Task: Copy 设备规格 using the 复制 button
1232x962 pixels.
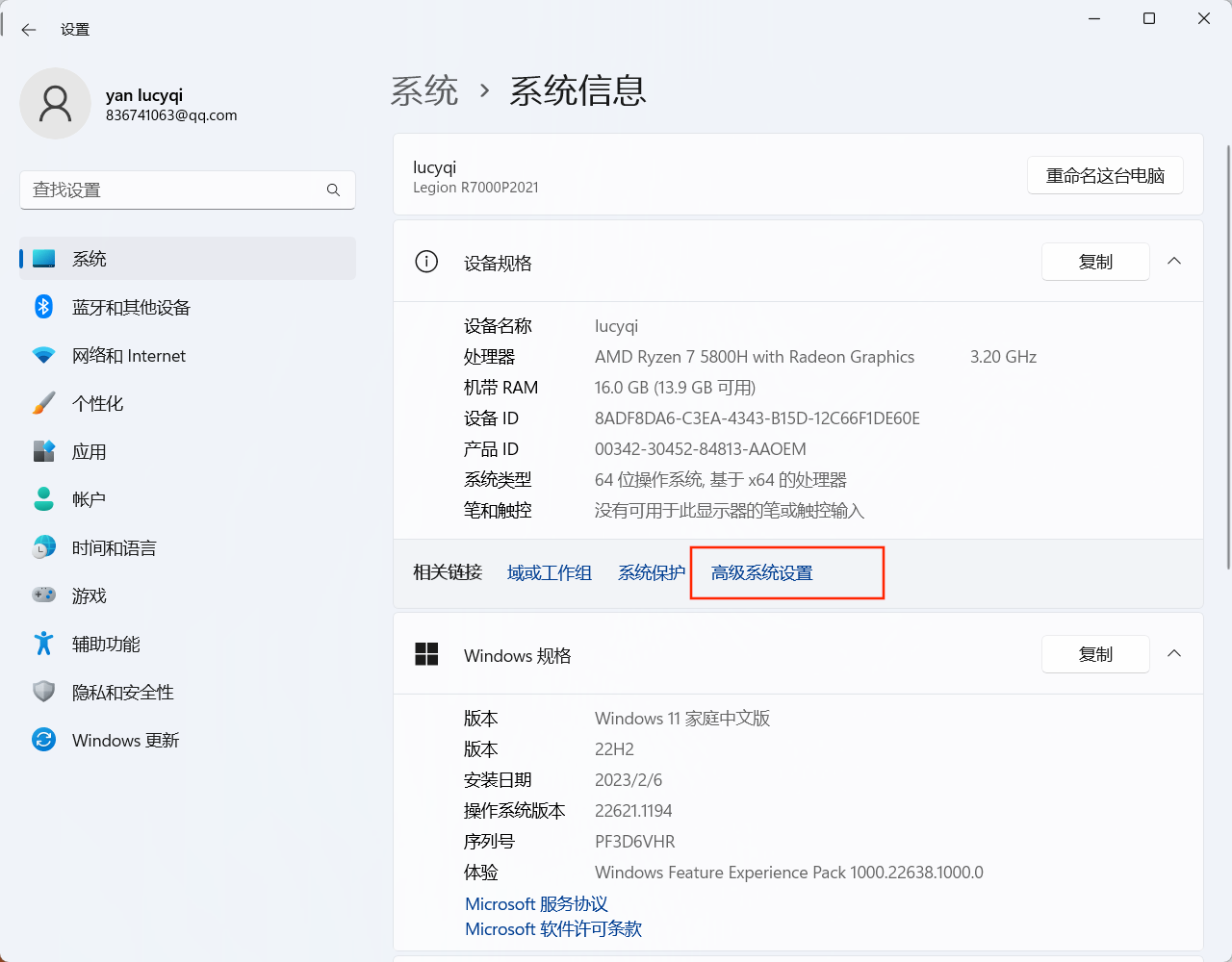Action: click(1095, 261)
